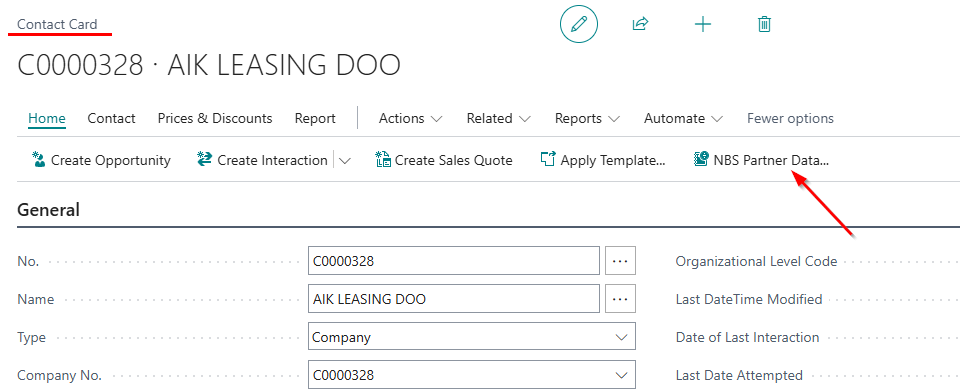
Task: Click the Apply Template icon
Action: [547, 160]
